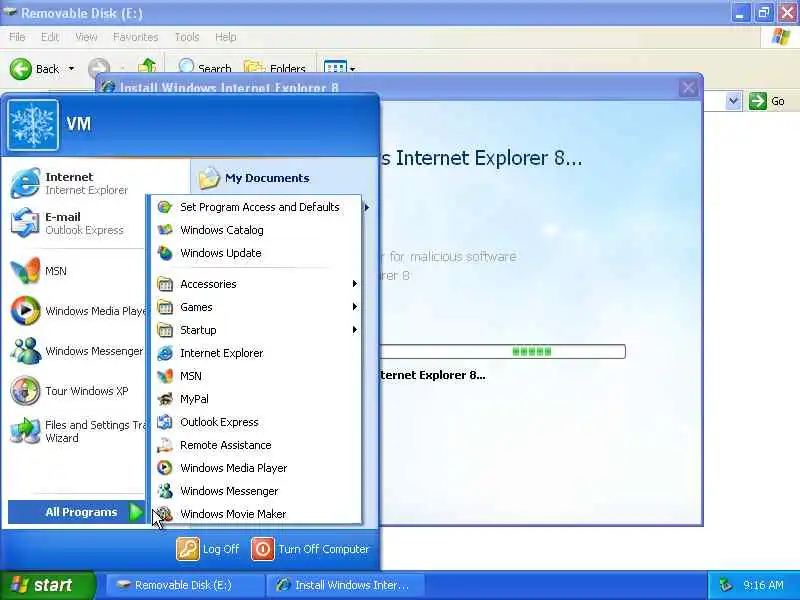Click the Log Off key icon
The height and width of the screenshot is (600, 800).
(x=188, y=549)
